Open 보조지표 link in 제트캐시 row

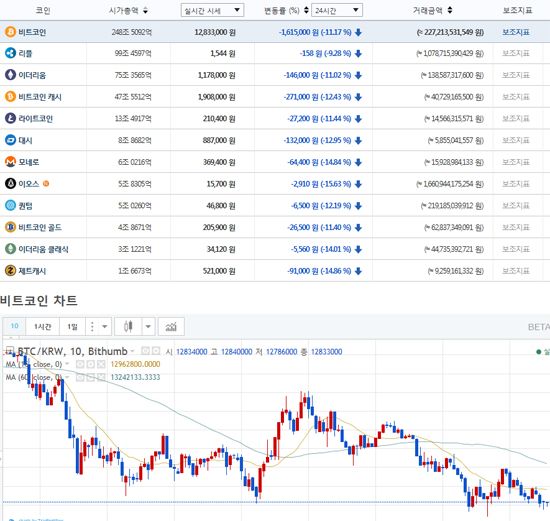(516, 270)
